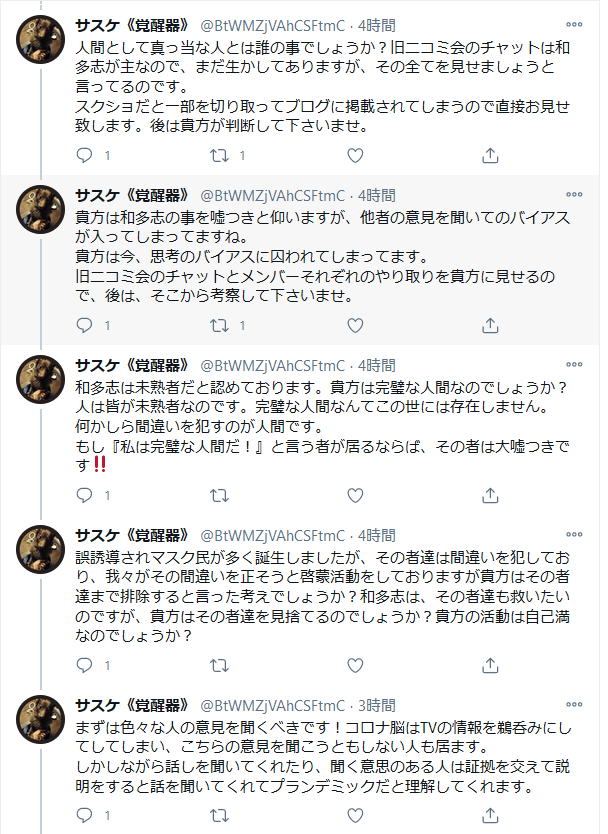Like the highlighted tweet about バイアス
608x834 pixels.
[x=354, y=325]
